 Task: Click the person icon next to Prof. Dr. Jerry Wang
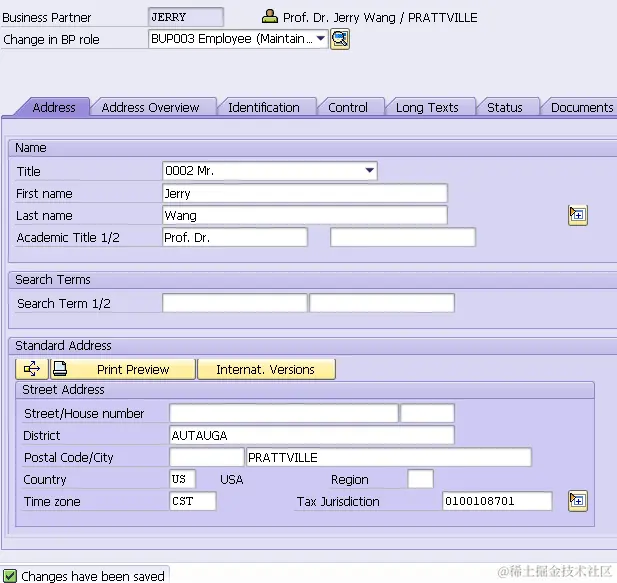tap(270, 17)
